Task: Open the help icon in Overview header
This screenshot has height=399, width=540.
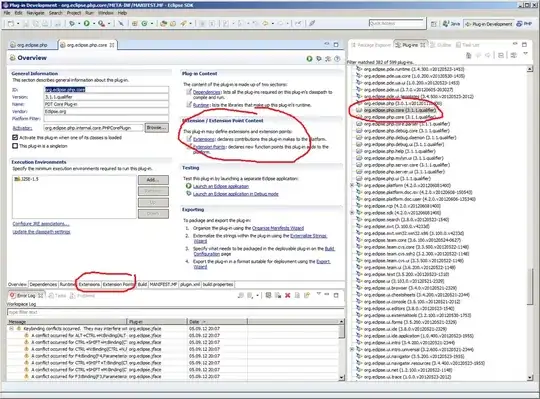Action: 338,59
